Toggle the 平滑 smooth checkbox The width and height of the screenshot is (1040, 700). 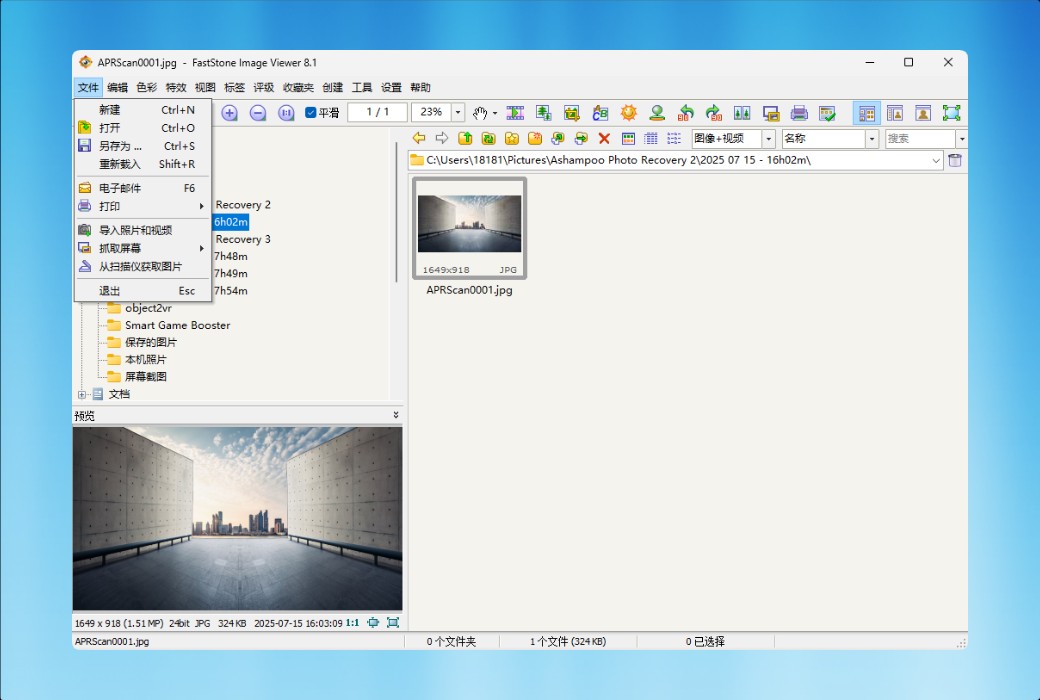click(310, 112)
